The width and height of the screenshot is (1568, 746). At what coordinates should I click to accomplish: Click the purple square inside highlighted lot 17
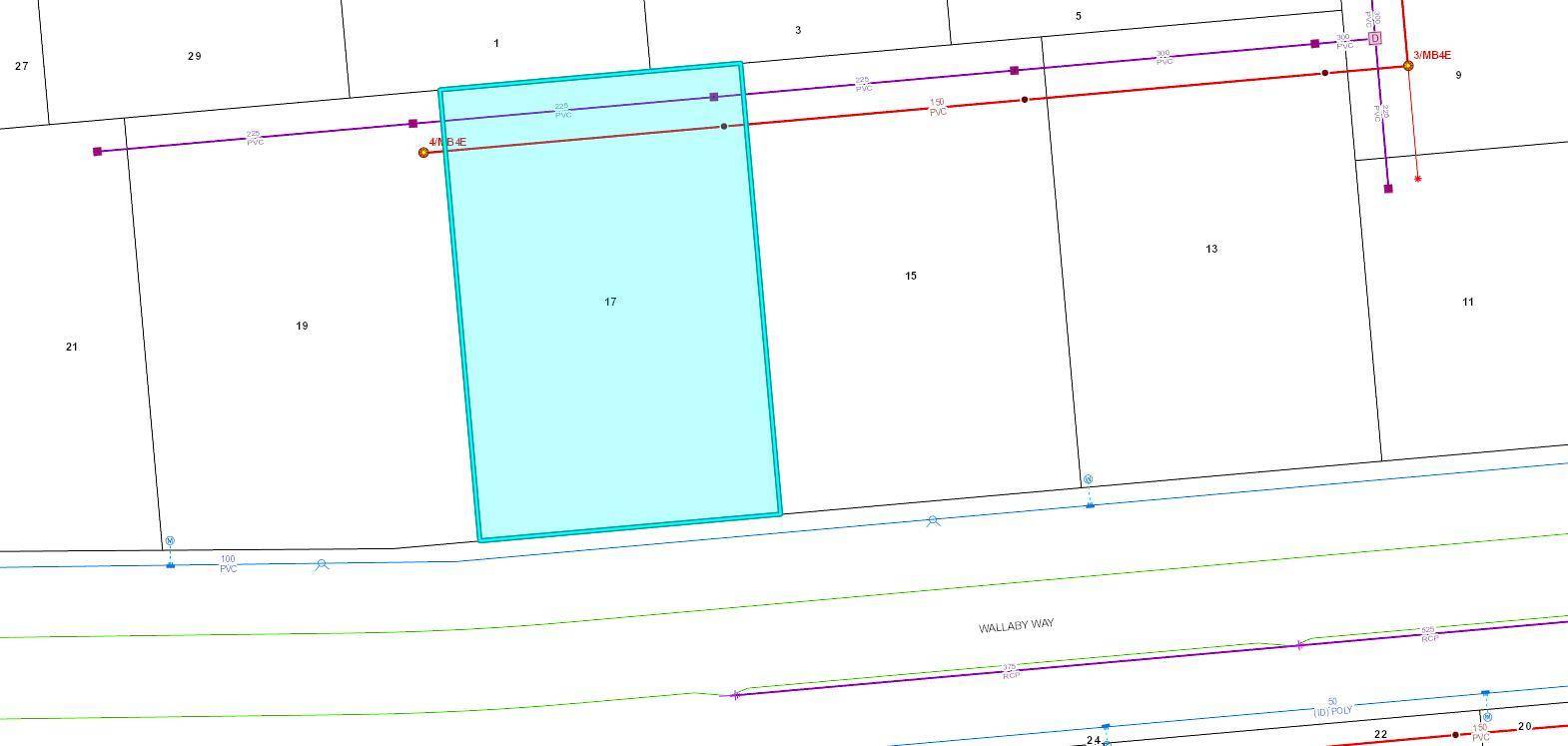pos(713,97)
